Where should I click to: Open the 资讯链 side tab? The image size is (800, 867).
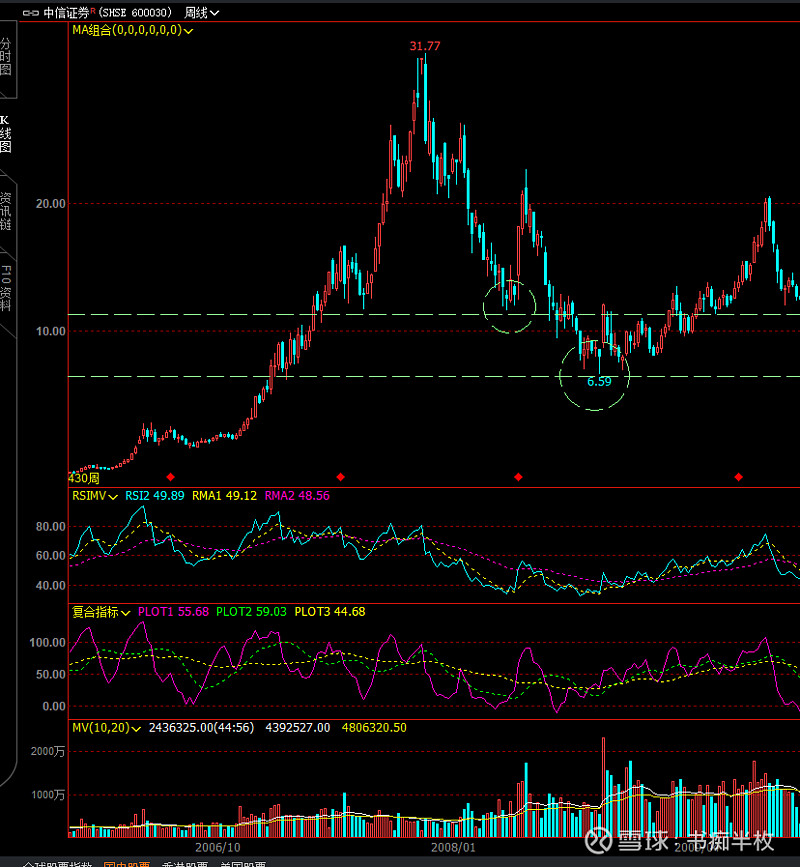point(6,211)
